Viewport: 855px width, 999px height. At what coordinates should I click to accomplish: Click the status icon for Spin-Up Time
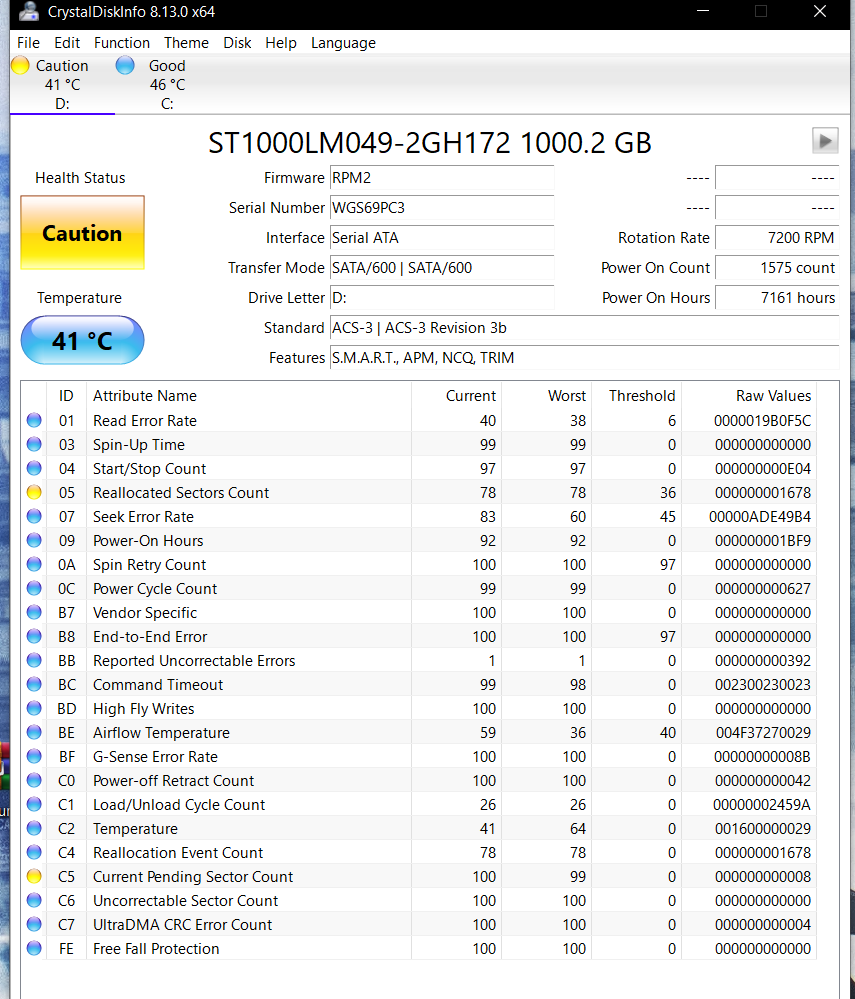click(34, 445)
